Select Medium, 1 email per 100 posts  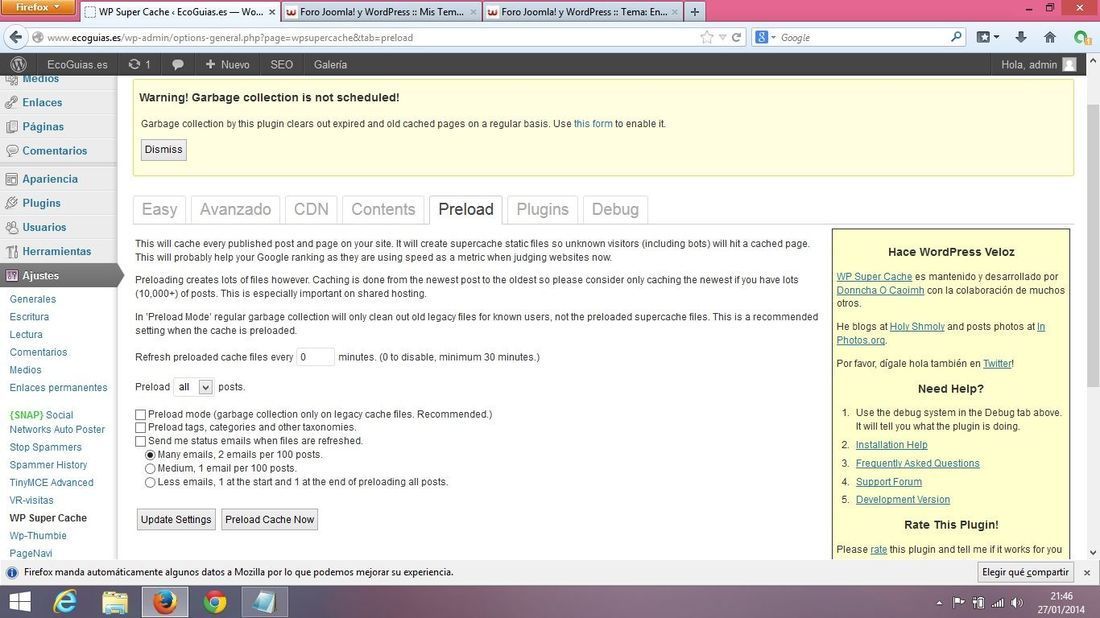tap(149, 468)
